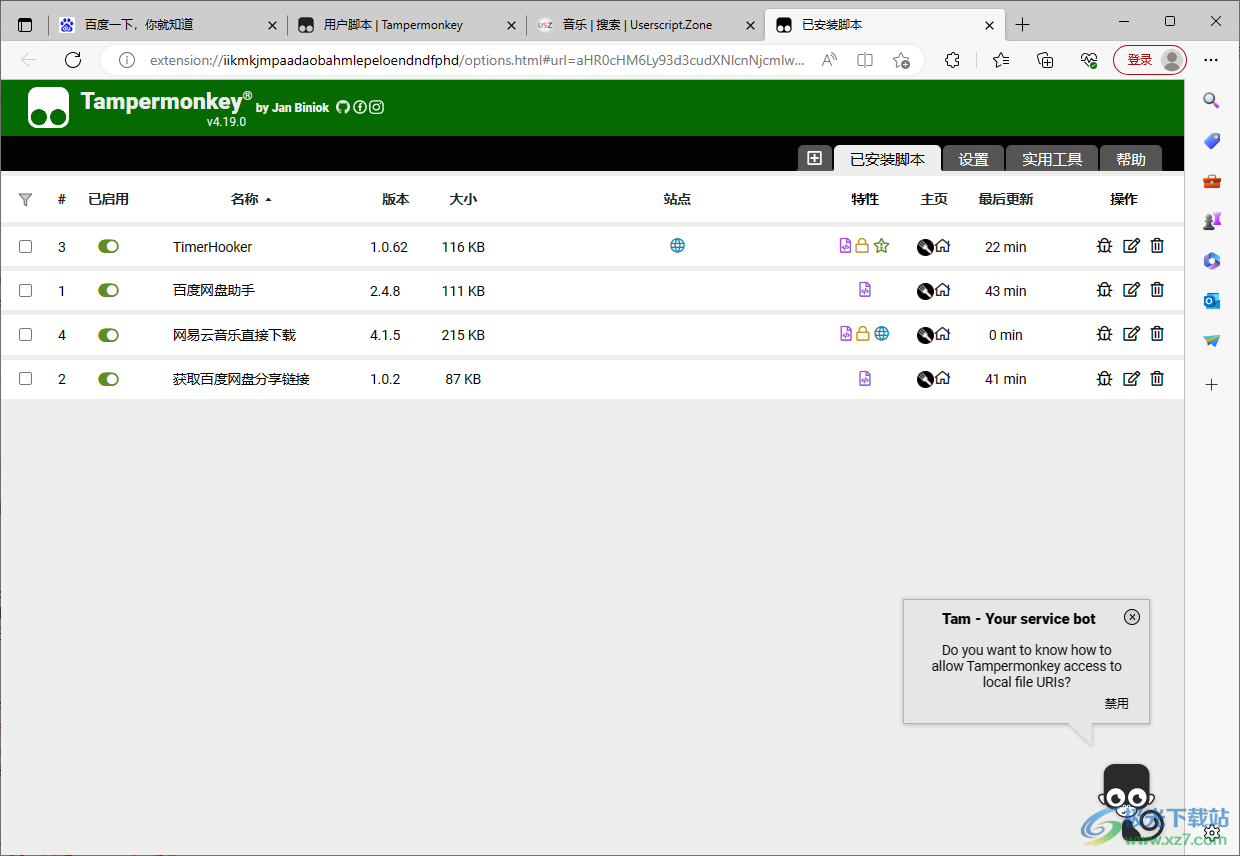The width and height of the screenshot is (1240, 856).
Task: Select checkbox for TimerHooker row
Action: click(x=26, y=246)
